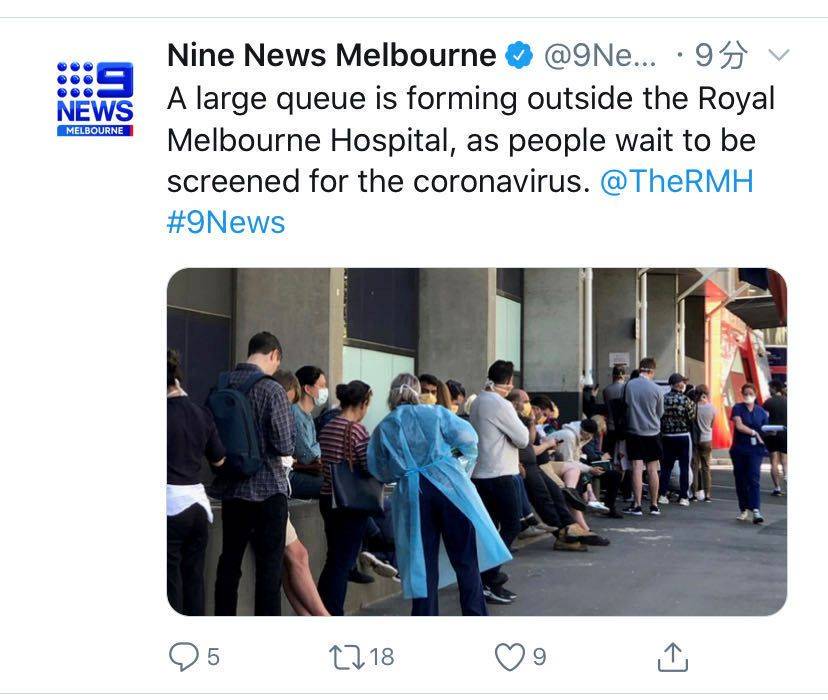Image resolution: width=828 pixels, height=700 pixels.
Task: Open the @TheRMH mention link
Action: (x=676, y=181)
